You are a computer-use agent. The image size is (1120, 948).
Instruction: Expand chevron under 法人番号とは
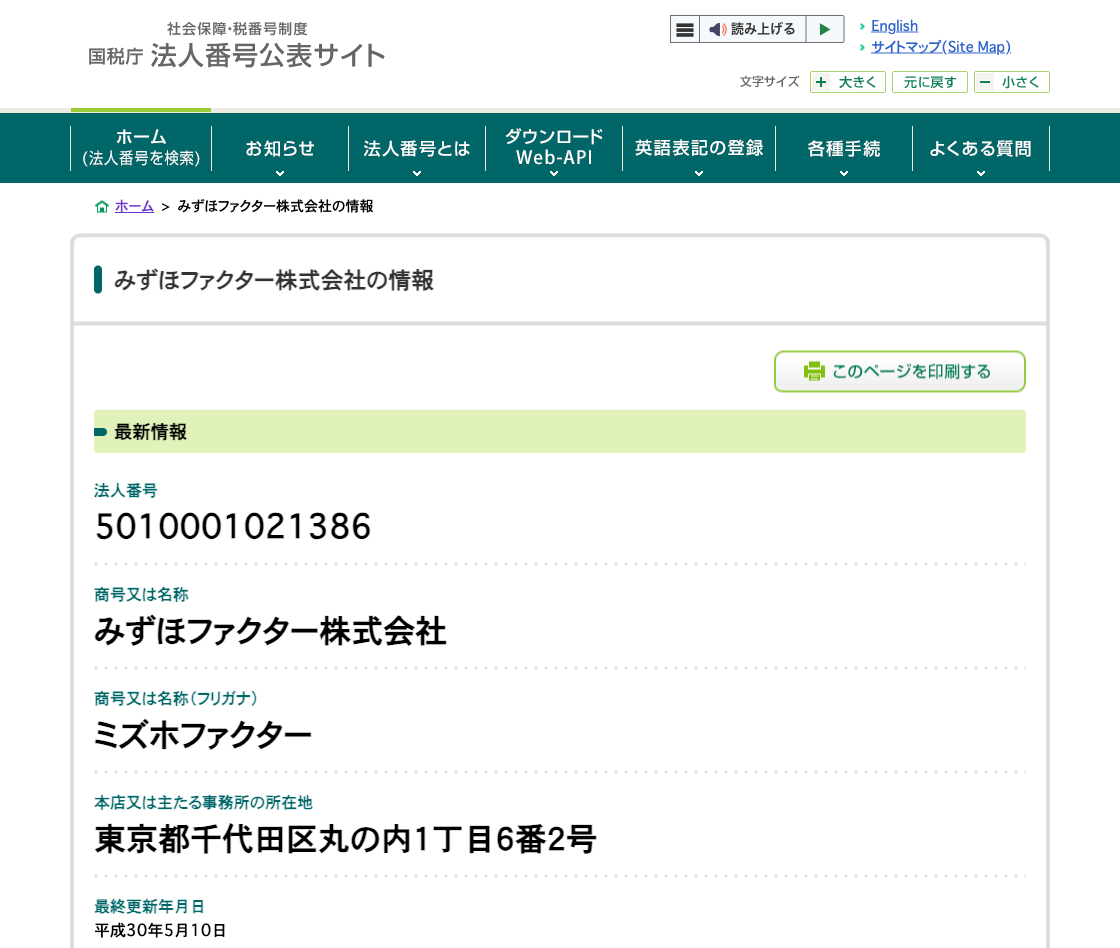click(417, 173)
